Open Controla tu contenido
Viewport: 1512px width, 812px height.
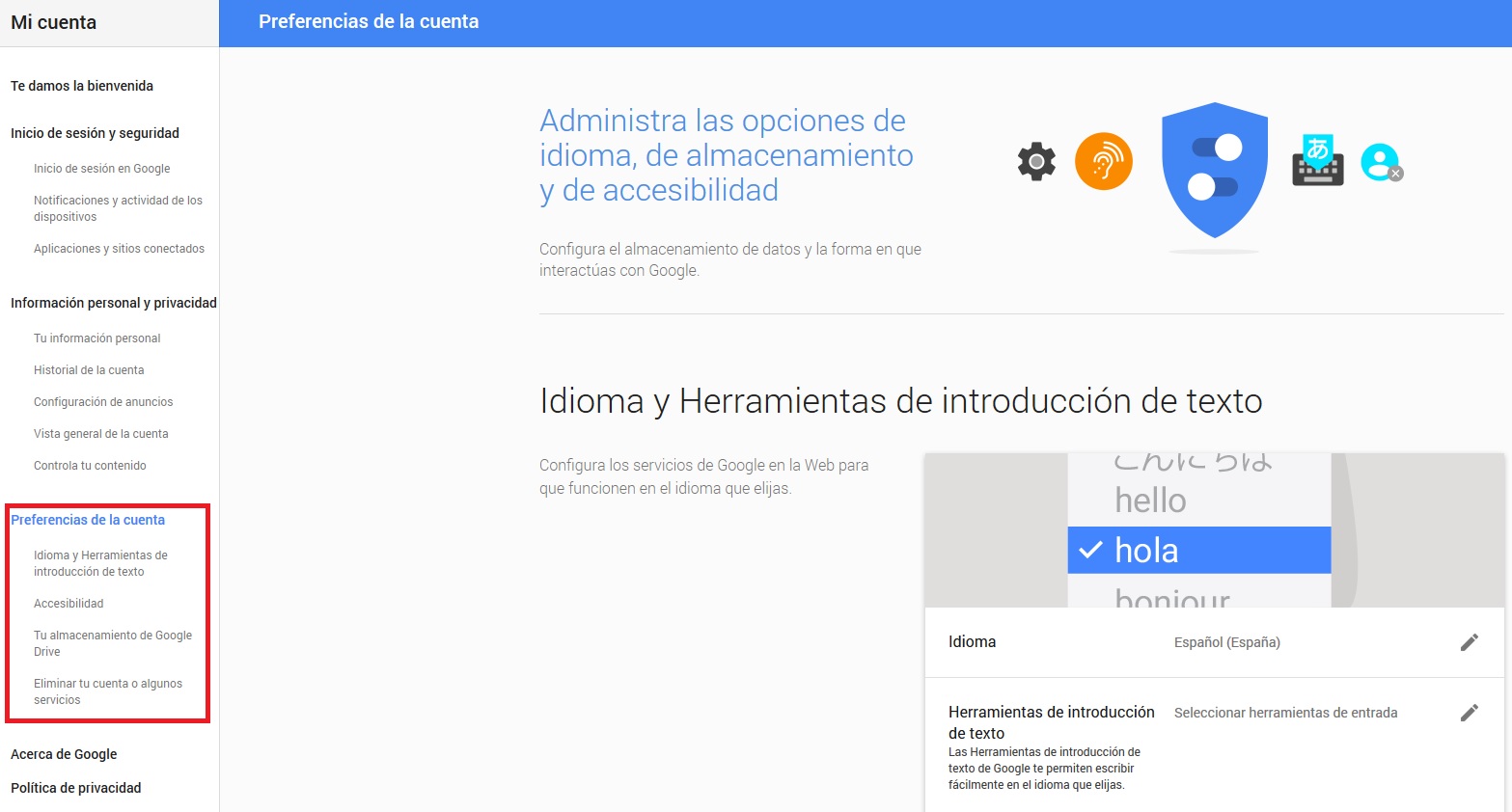(90, 466)
